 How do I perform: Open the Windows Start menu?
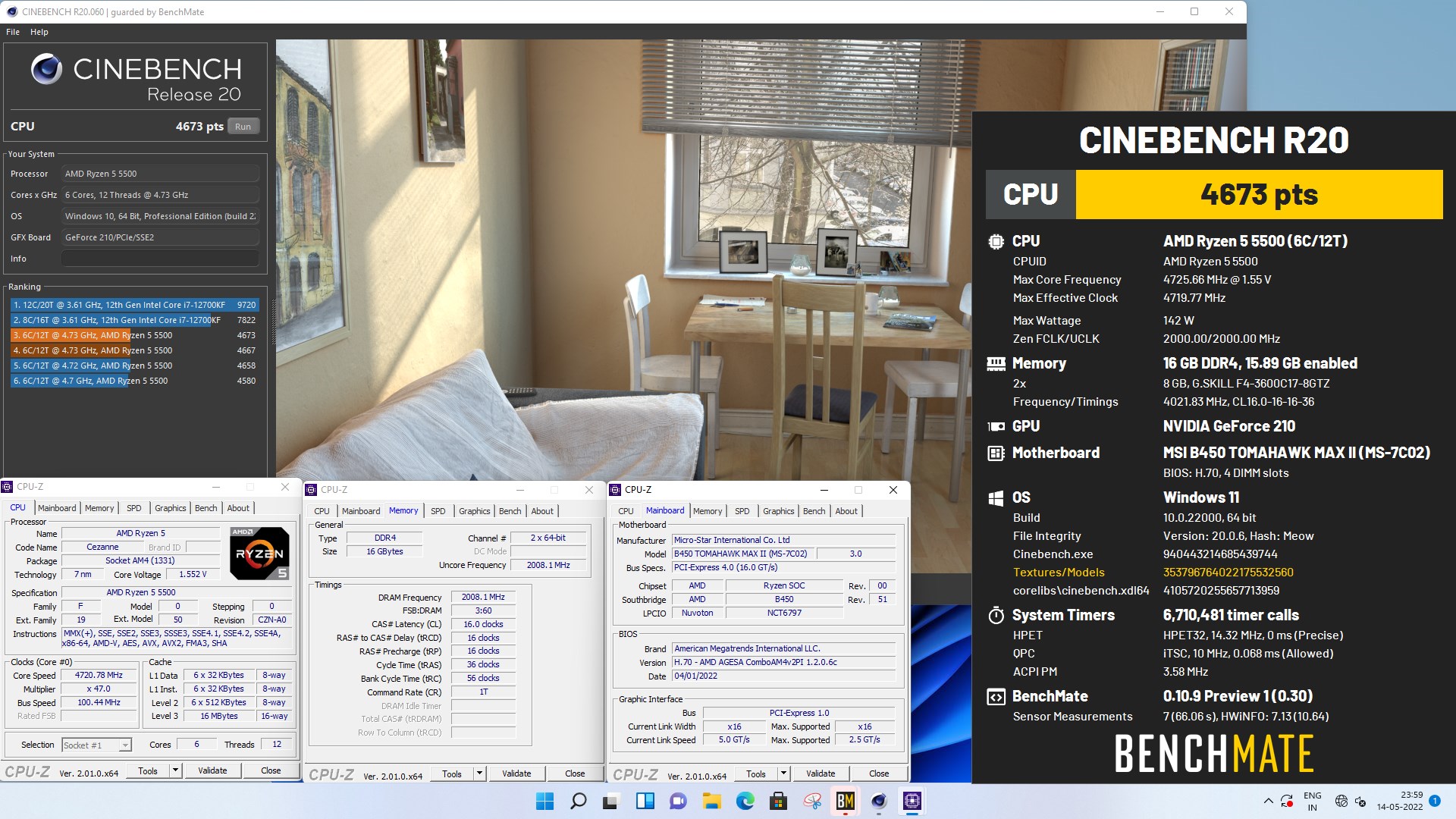point(544,801)
